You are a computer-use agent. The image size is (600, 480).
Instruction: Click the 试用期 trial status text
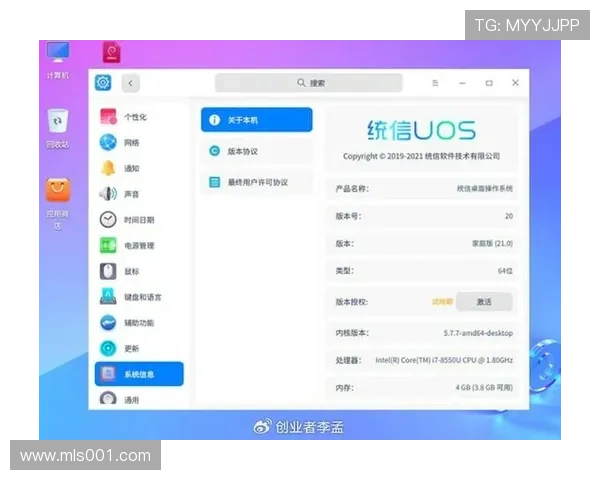442,302
